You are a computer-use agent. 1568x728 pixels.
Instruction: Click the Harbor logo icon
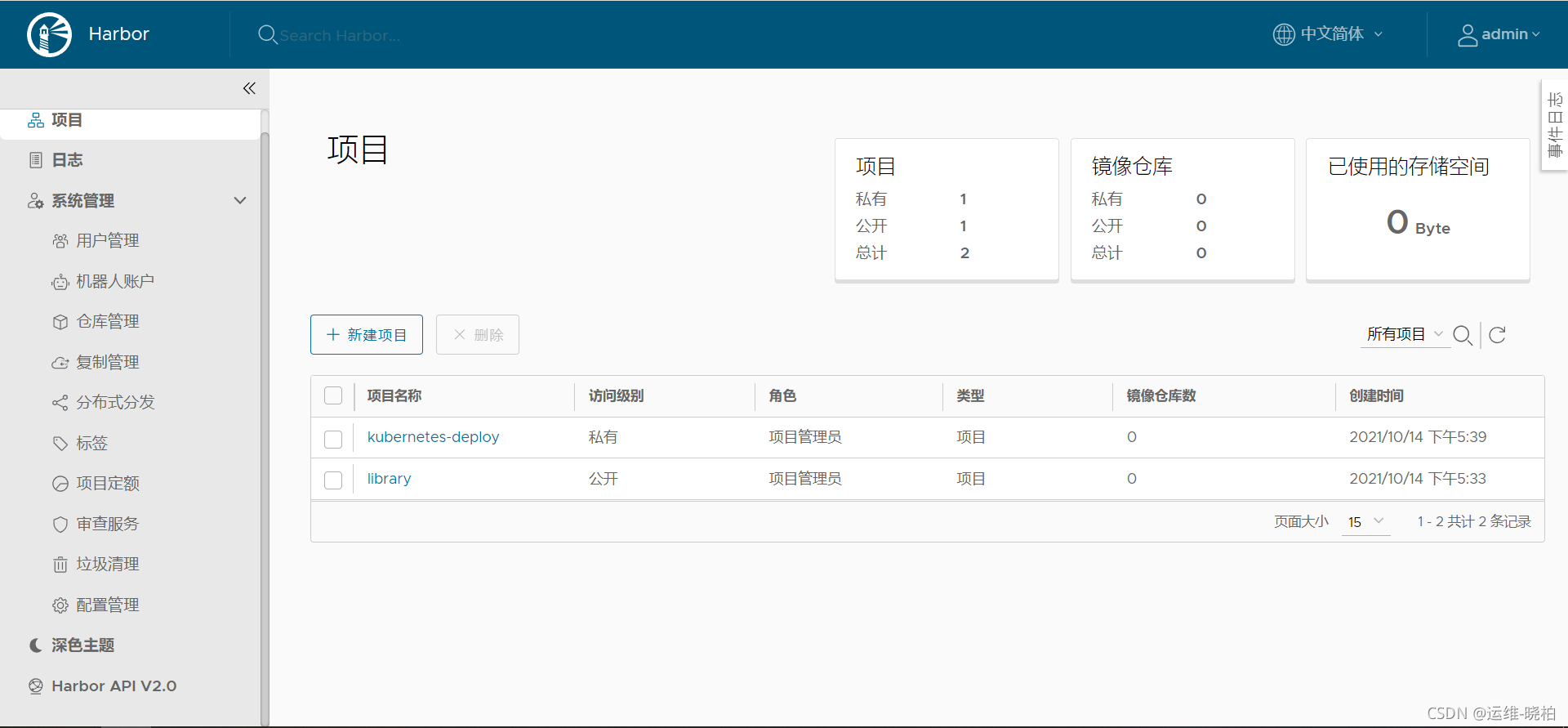click(49, 34)
